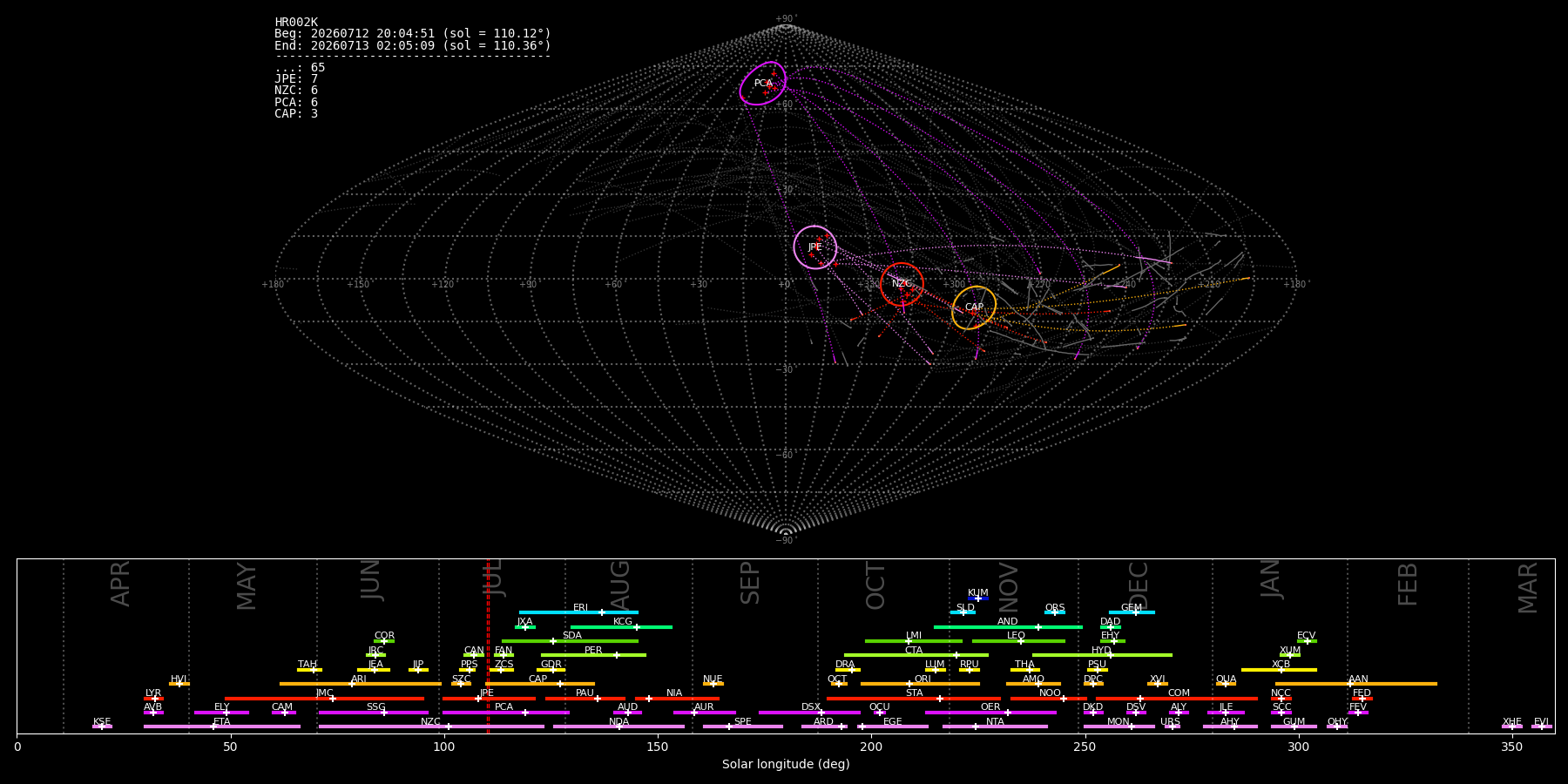
Task: Select the NTA shower pink bar
Action: pyautogui.click(x=995, y=727)
